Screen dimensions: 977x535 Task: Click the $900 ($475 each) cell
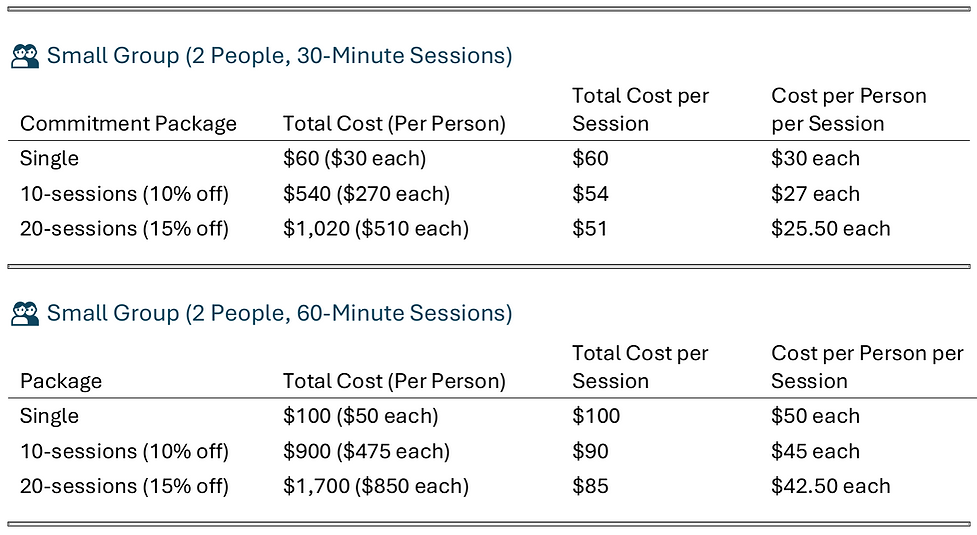point(366,451)
